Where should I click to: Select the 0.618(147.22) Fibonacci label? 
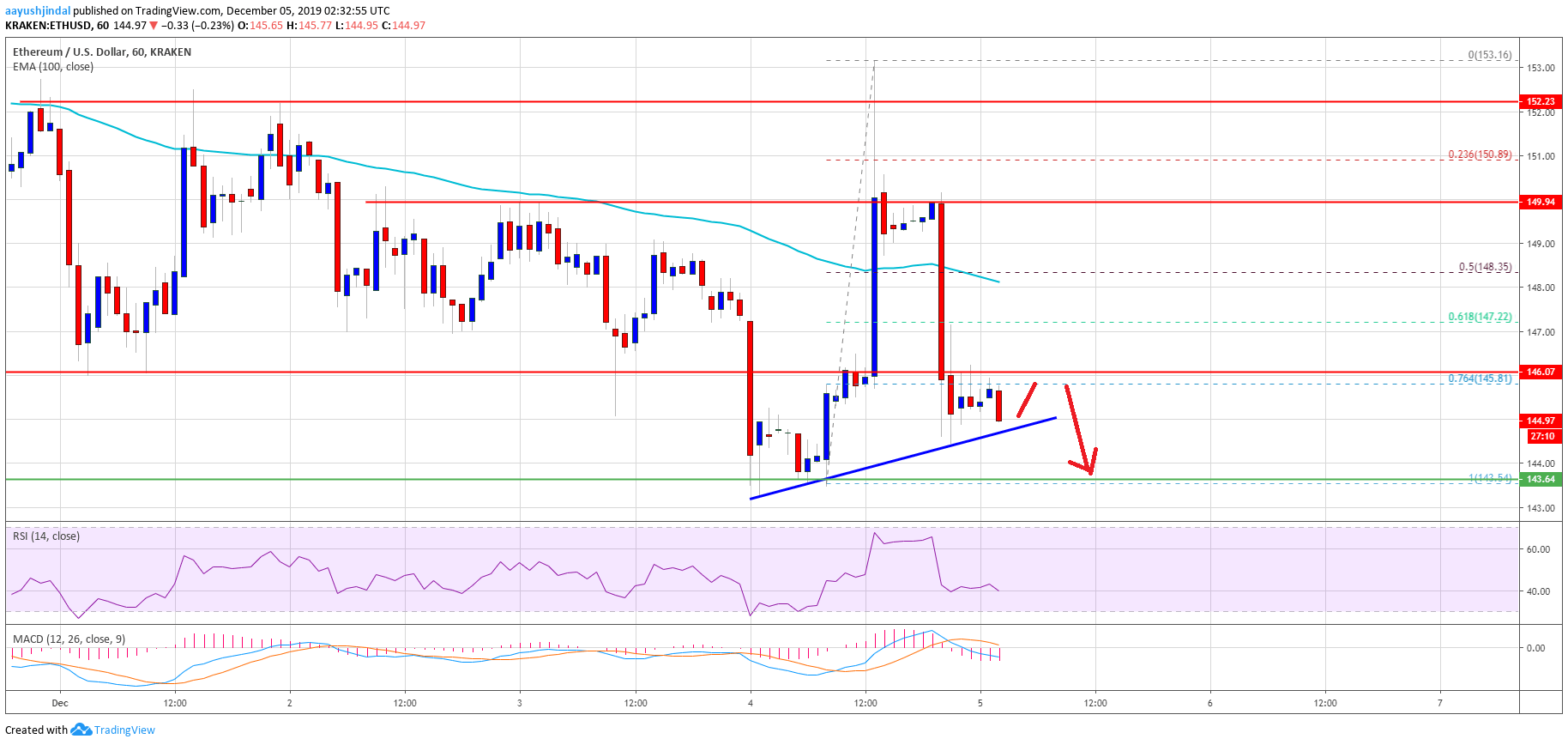click(1480, 317)
